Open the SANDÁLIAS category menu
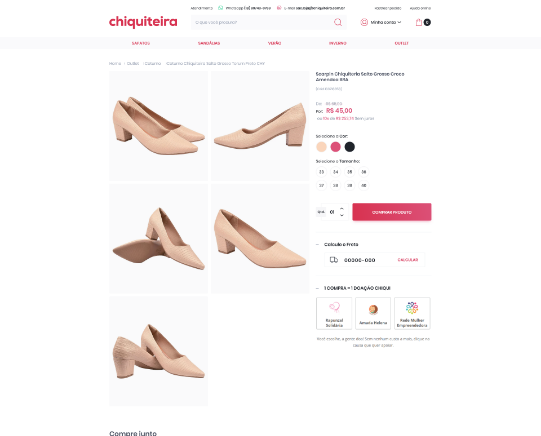This screenshot has width=541, height=436. coord(209,43)
